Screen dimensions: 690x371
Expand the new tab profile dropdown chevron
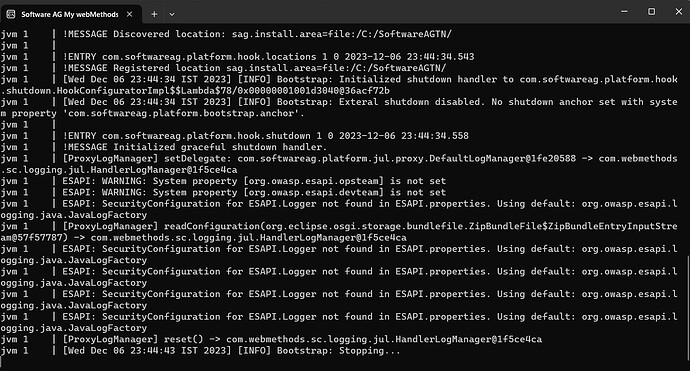click(172, 14)
